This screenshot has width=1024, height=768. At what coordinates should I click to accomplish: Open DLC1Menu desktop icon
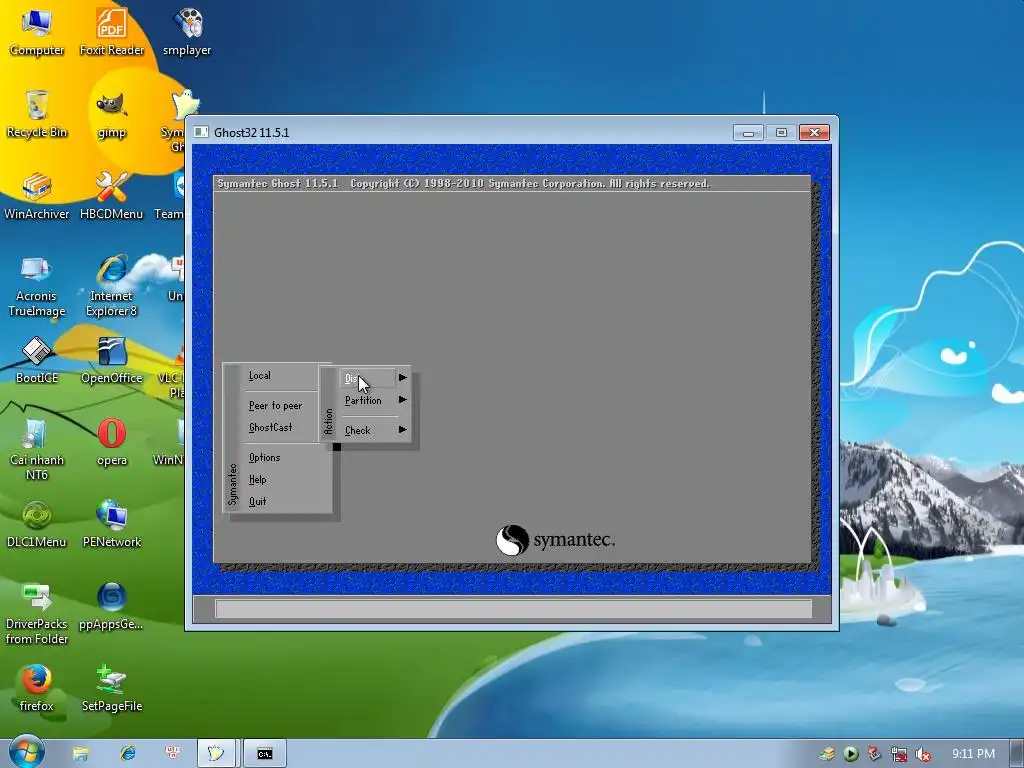(x=37, y=525)
